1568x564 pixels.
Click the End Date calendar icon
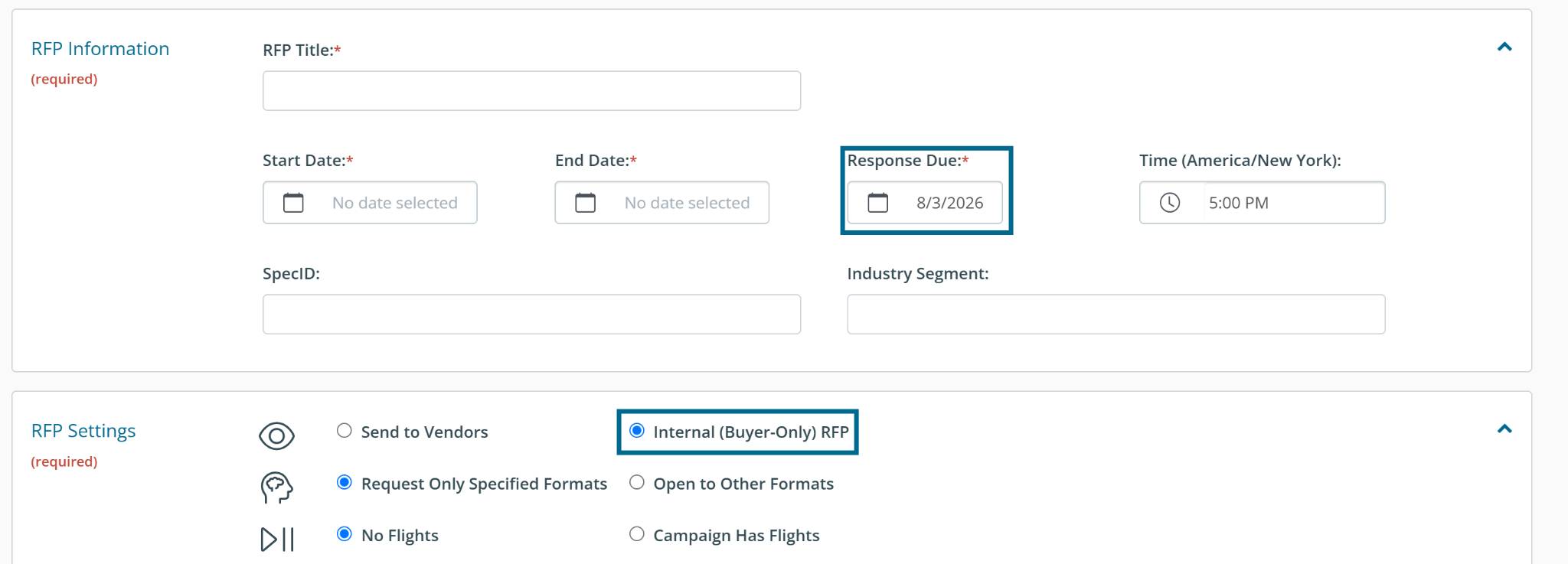coord(586,203)
